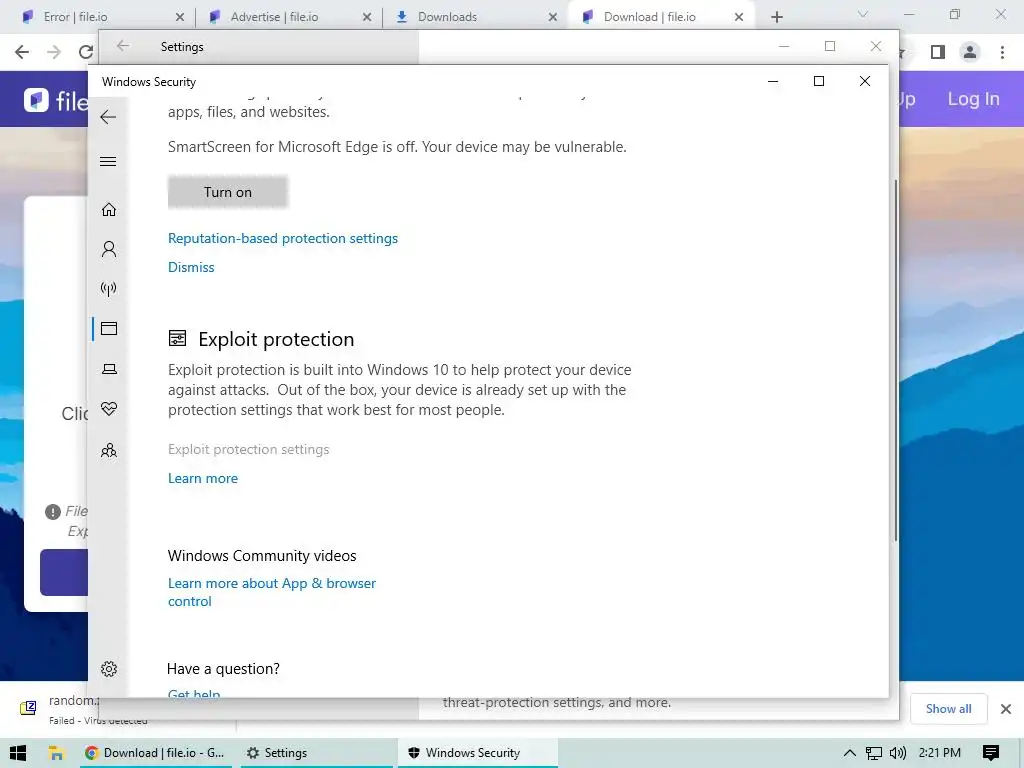The image size is (1024, 768).
Task: Open Device security laptop icon
Action: pos(109,369)
